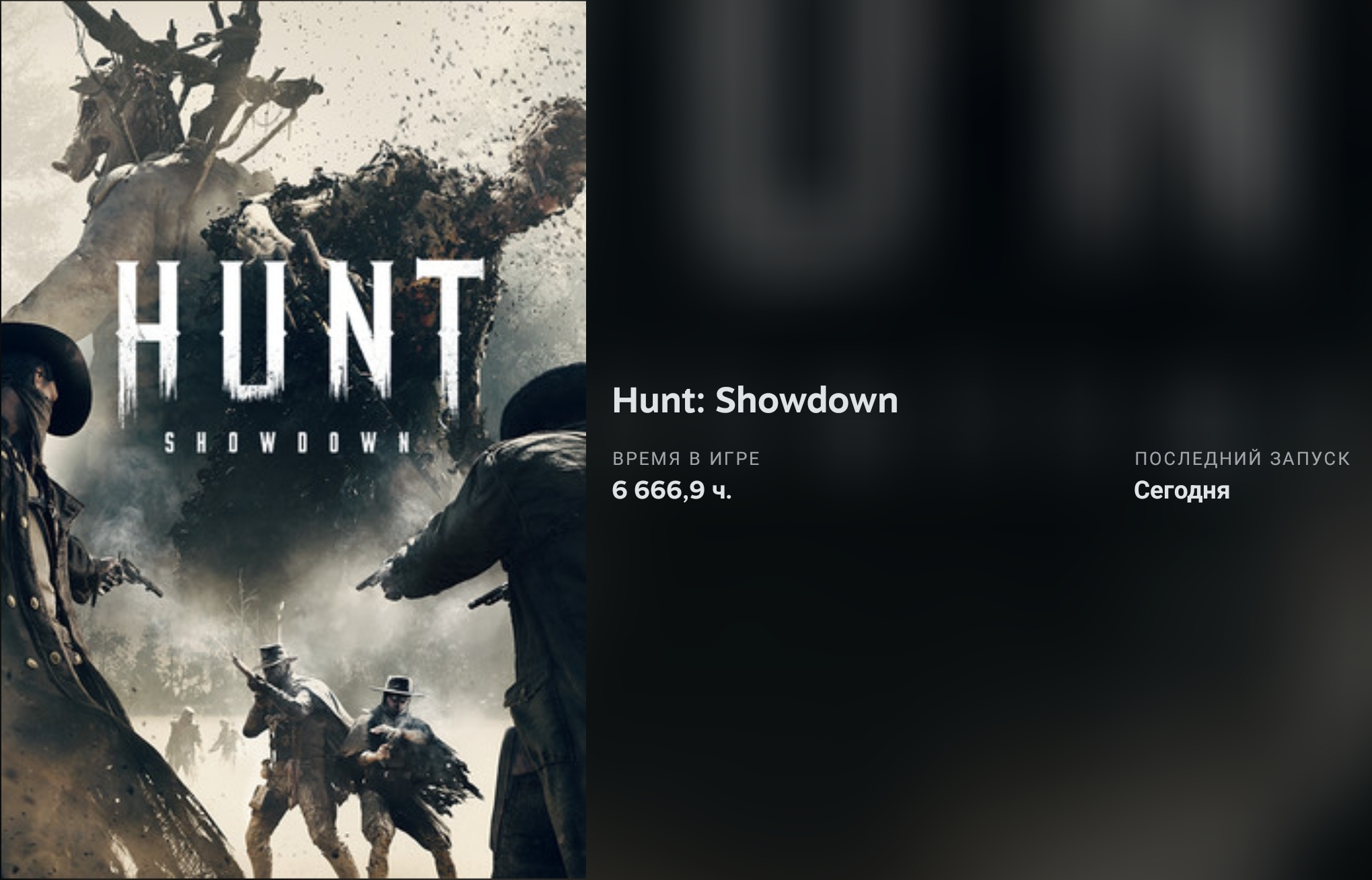Click the pistol held by the right hunter
This screenshot has height=880, width=1372.
377,577
